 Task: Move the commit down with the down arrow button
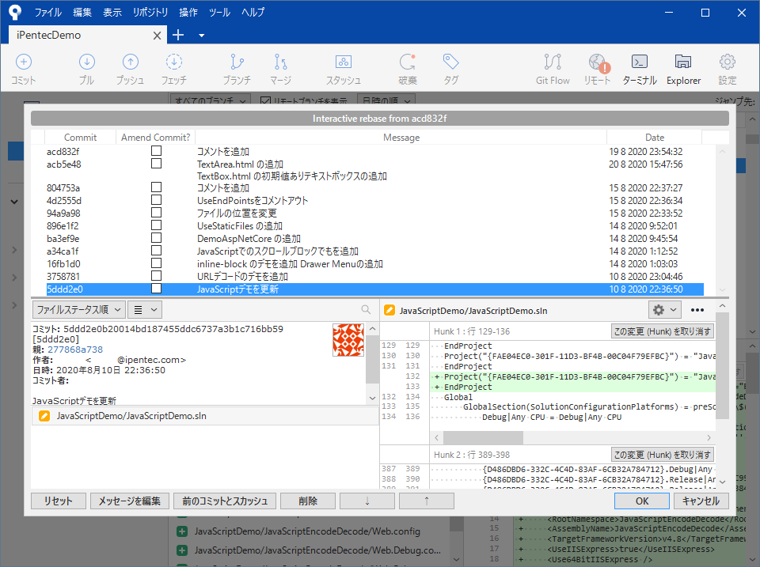(x=367, y=501)
